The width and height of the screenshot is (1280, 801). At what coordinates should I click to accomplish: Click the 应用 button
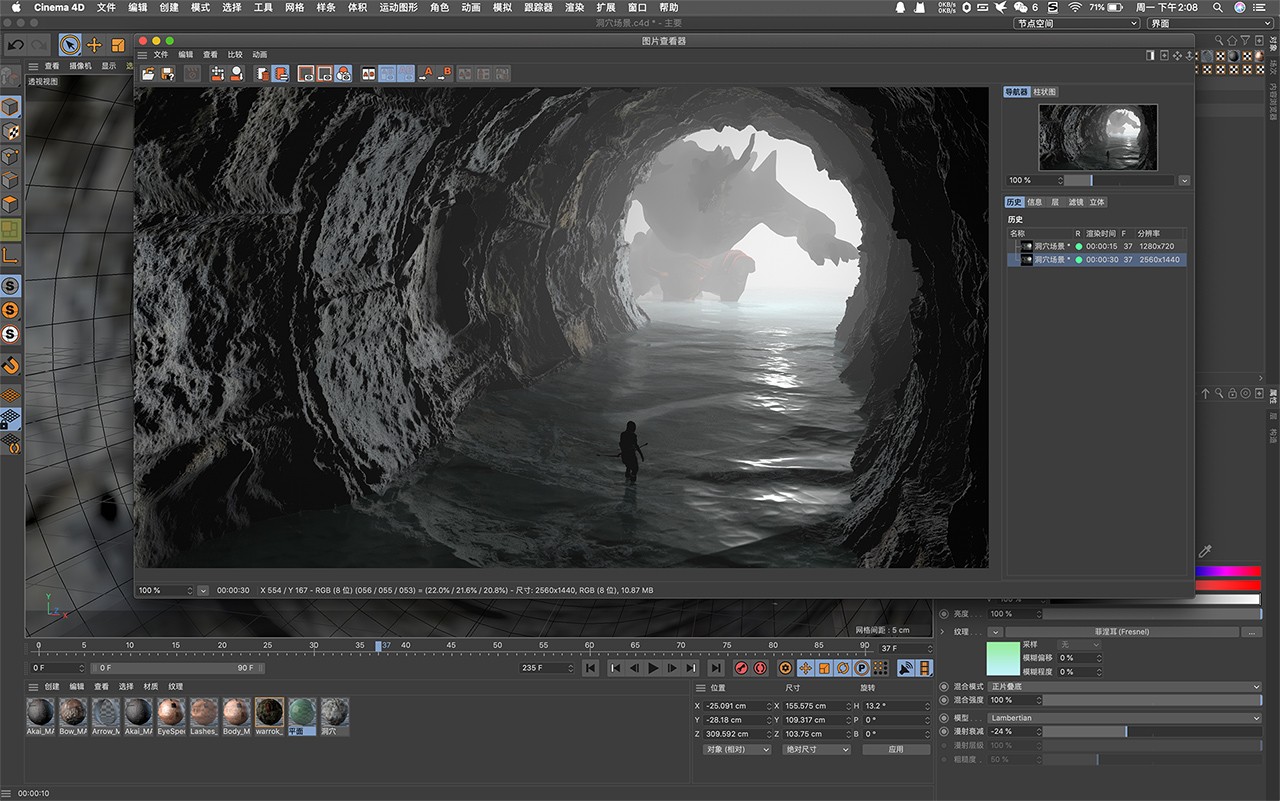tap(895, 749)
